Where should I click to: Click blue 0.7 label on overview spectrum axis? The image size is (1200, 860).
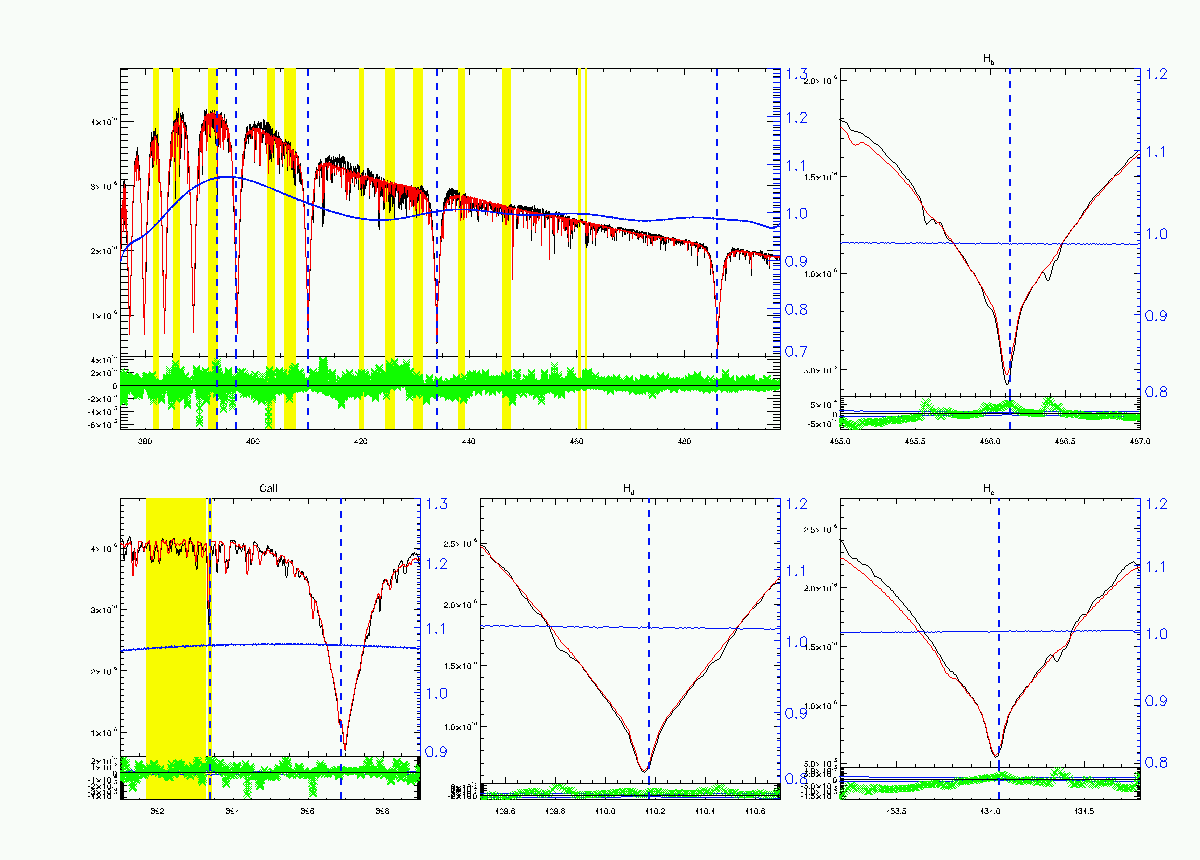point(797,351)
